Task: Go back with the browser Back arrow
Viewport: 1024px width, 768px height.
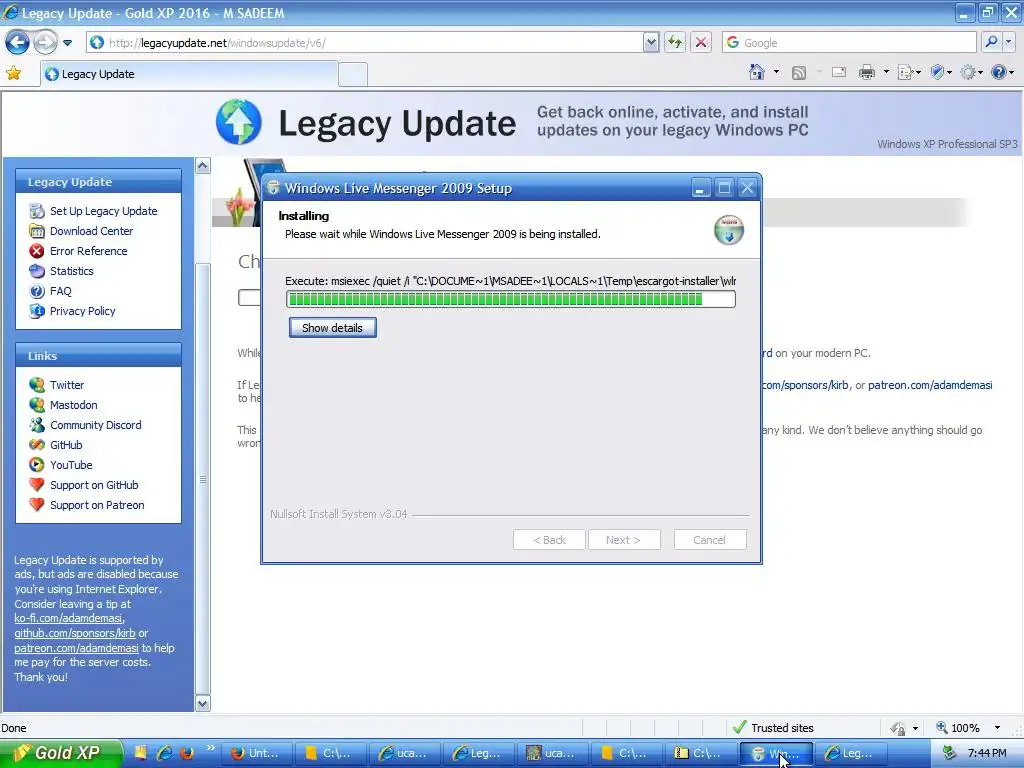Action: click(18, 43)
